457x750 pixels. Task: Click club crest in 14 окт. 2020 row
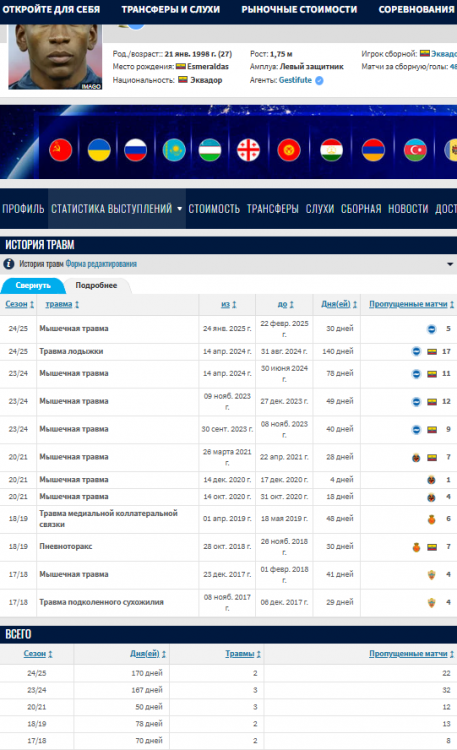[x=432, y=497]
